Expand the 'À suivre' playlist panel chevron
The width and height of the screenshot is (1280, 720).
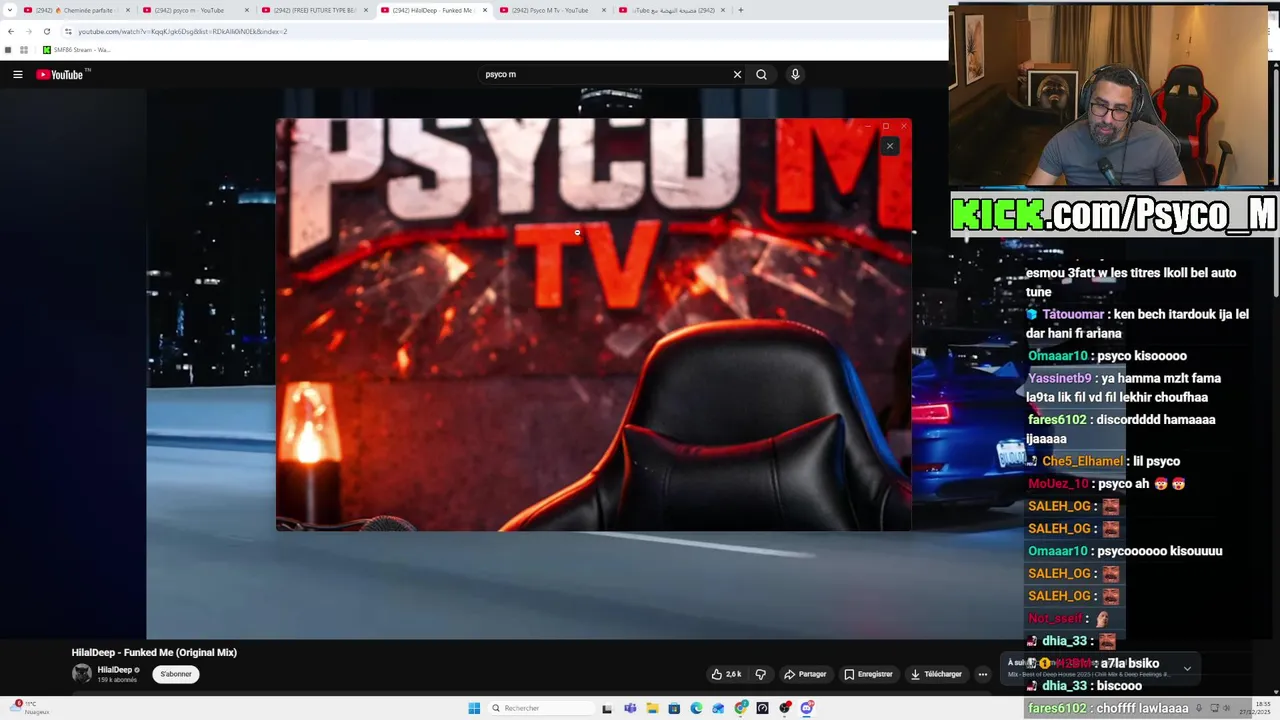coord(1187,668)
